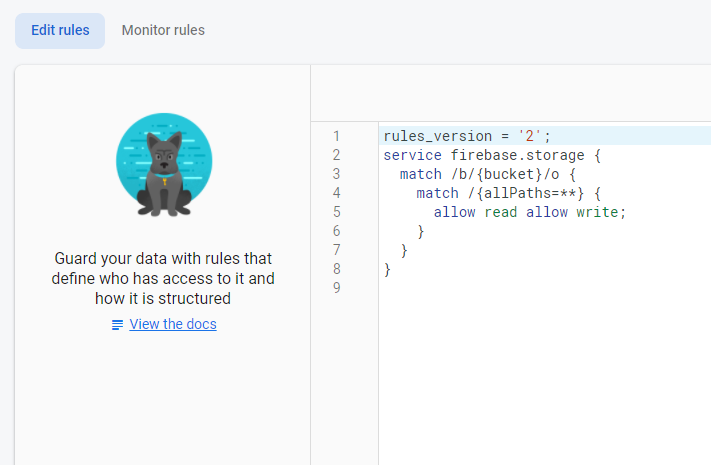711x465 pixels.
Task: Click the line 'service firebase.storage {'
Action: pos(492,155)
